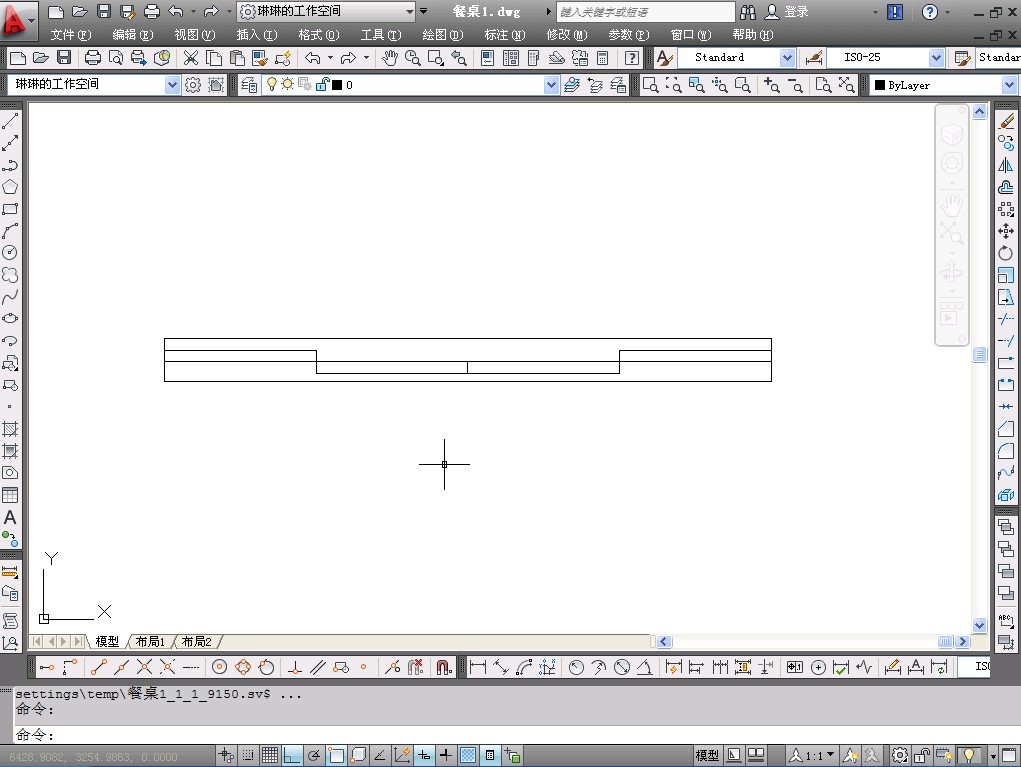The image size is (1021, 767).
Task: Choose the Circle drawing tool
Action: 10,253
